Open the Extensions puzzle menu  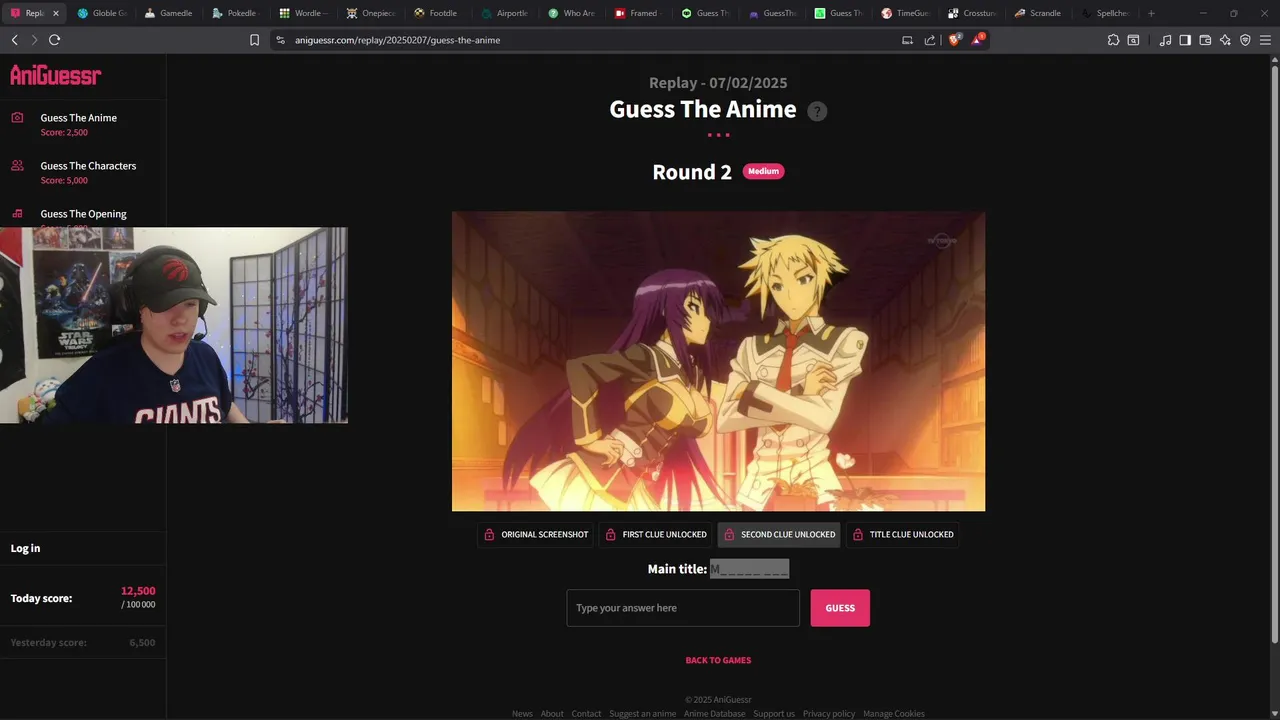click(x=1113, y=40)
